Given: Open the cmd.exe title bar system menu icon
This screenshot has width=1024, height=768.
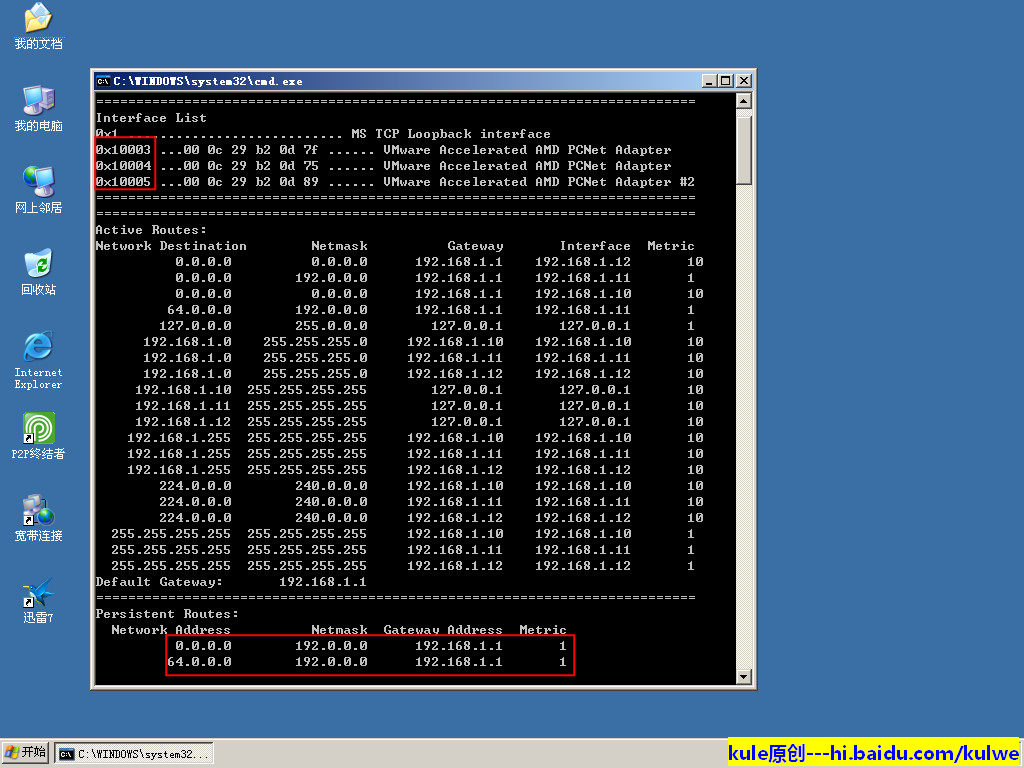Looking at the screenshot, I should coord(103,81).
